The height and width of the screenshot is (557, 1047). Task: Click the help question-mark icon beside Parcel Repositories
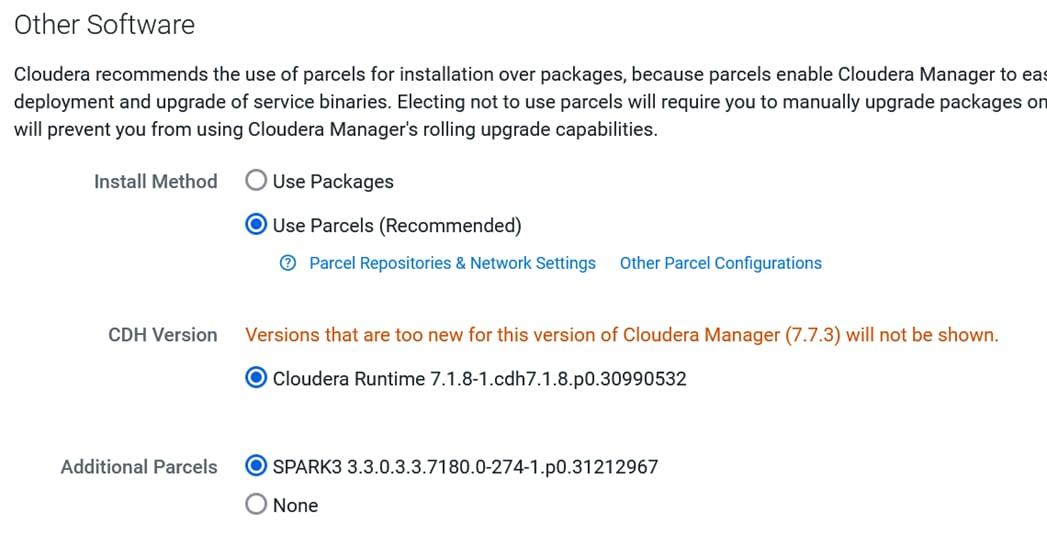288,263
